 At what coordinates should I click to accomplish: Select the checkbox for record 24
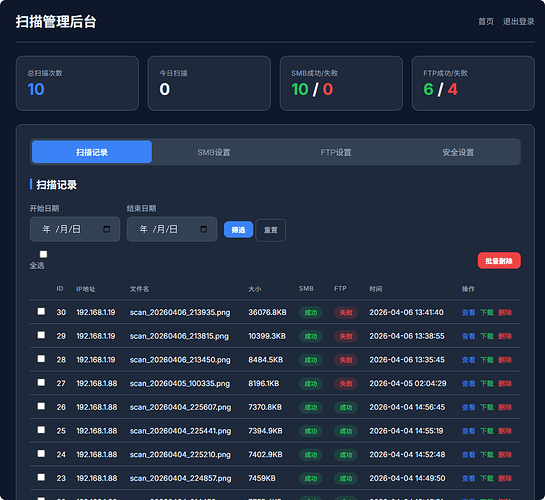tap(41, 453)
